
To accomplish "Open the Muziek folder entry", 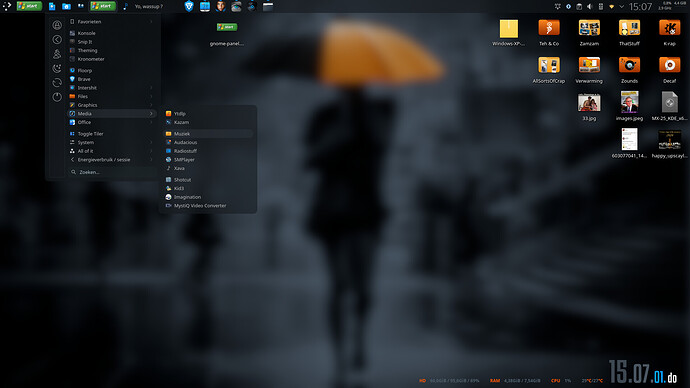I will click(x=208, y=134).
